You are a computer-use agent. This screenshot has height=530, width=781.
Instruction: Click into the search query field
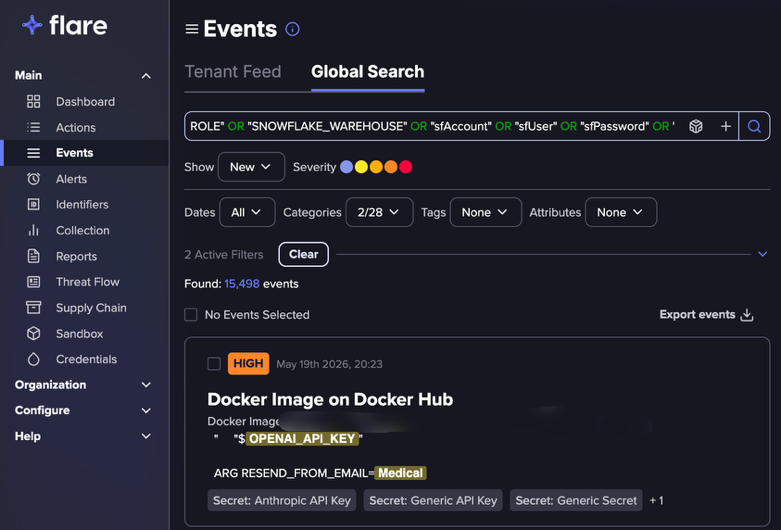(432, 126)
